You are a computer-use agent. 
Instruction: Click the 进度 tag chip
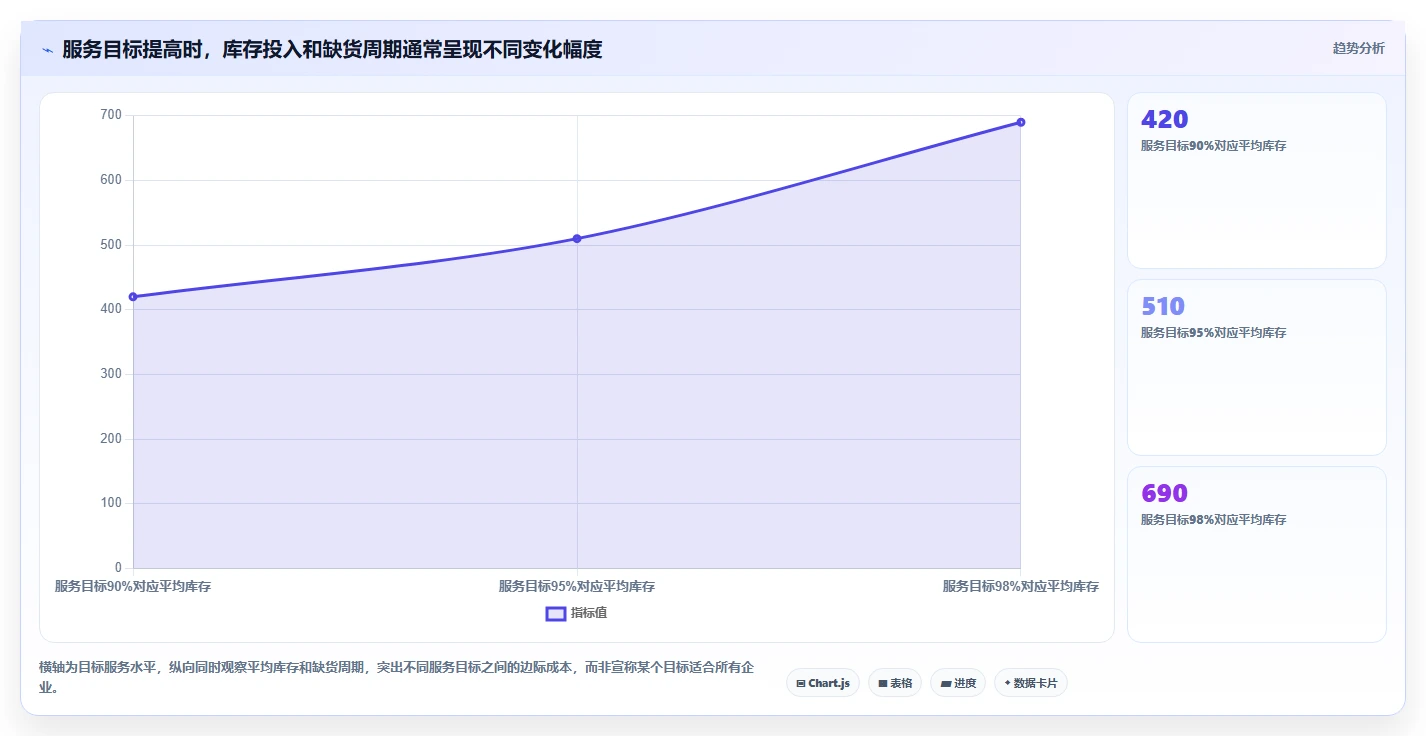(x=958, y=683)
